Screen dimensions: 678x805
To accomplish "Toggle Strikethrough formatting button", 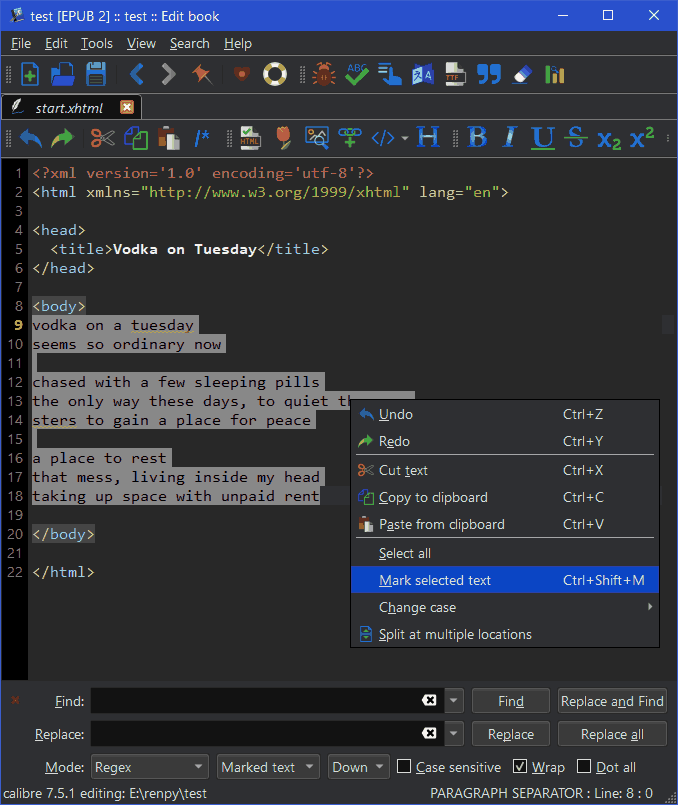I will pos(575,137).
